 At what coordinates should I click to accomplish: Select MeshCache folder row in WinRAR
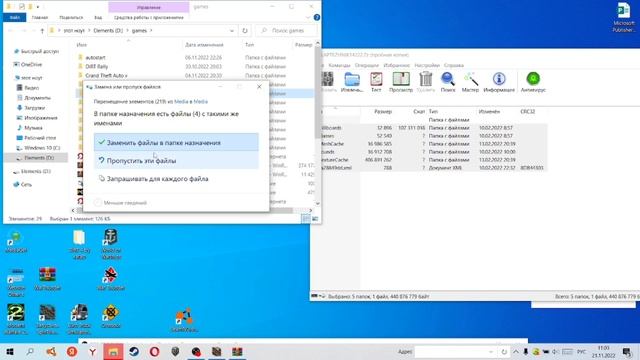coord(433,144)
